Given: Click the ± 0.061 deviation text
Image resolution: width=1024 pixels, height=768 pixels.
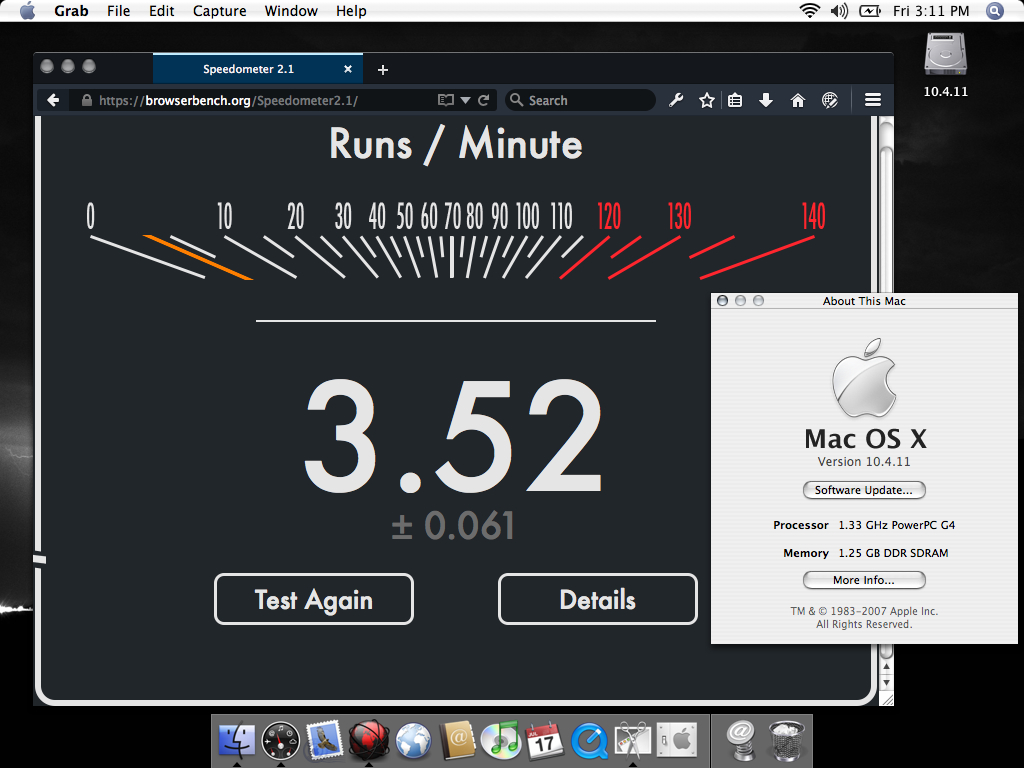Looking at the screenshot, I should [x=453, y=526].
